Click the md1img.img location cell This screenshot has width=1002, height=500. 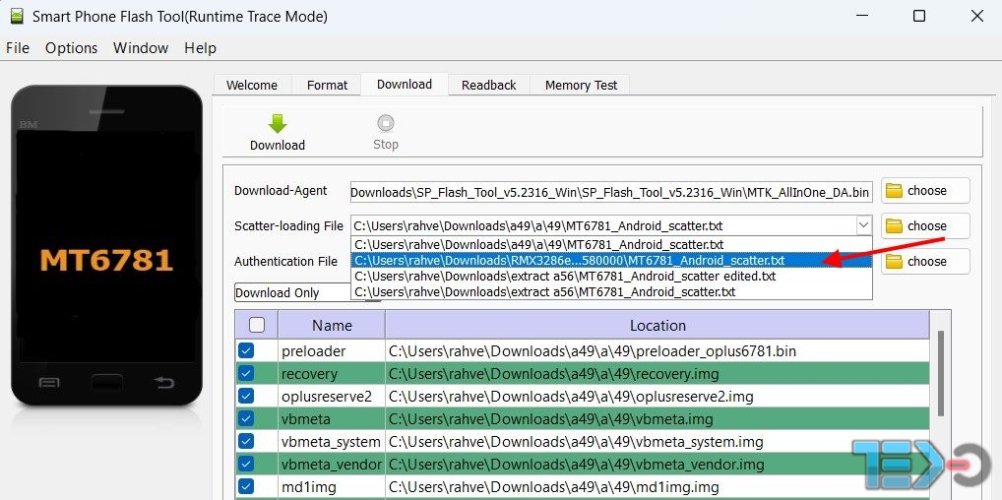point(658,487)
